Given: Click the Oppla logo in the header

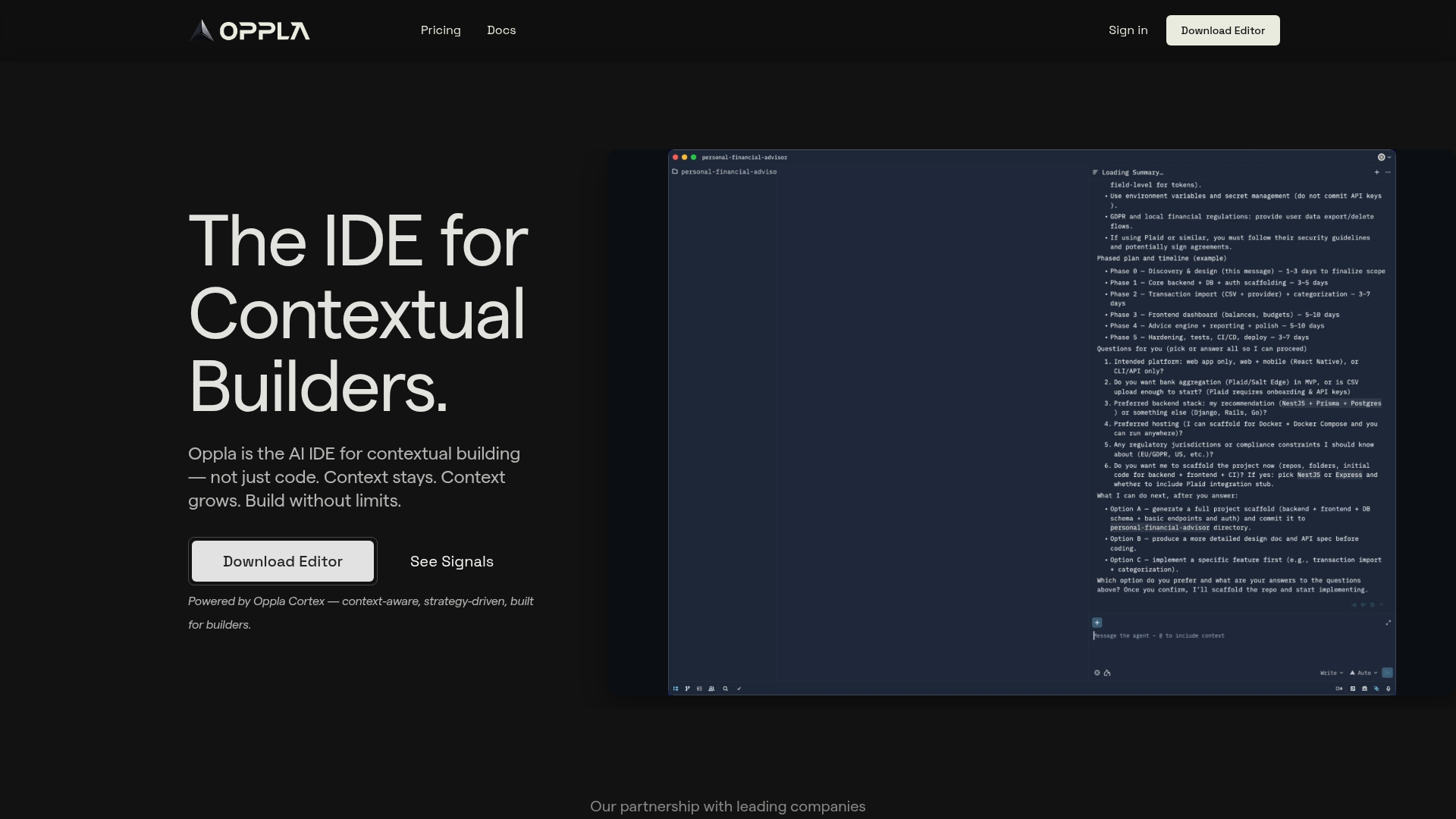Looking at the screenshot, I should [249, 30].
